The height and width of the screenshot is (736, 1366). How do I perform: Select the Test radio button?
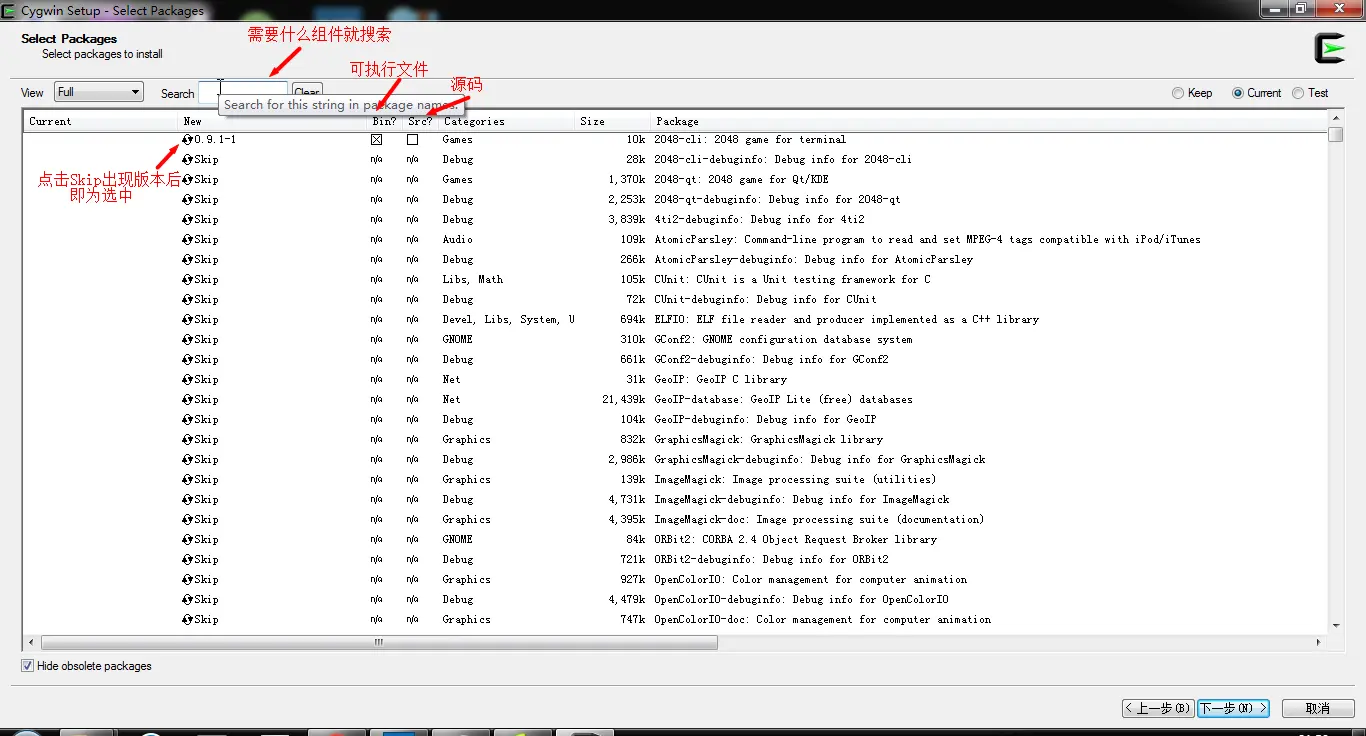coord(1298,93)
